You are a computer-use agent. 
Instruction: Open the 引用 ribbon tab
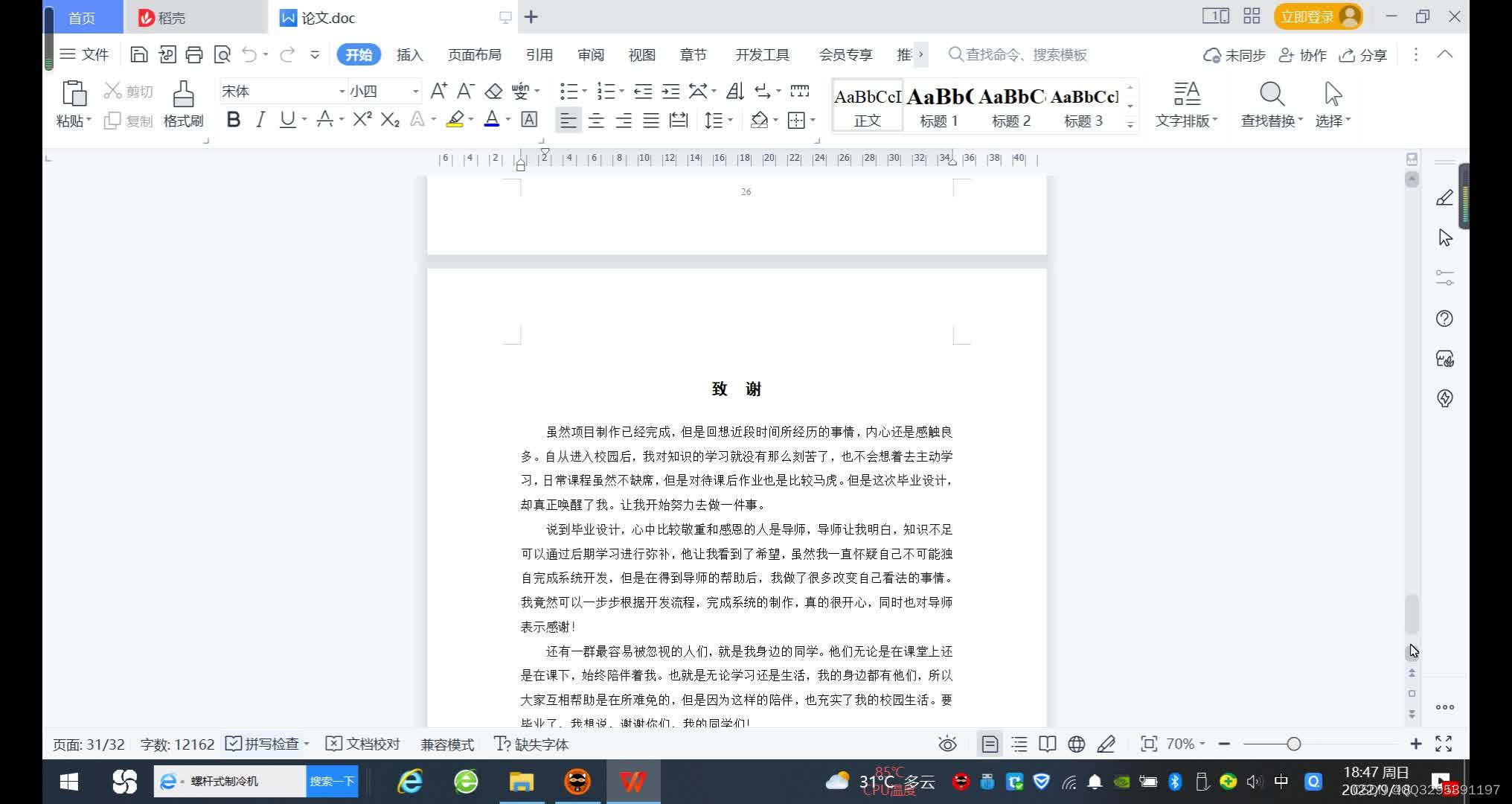[539, 55]
